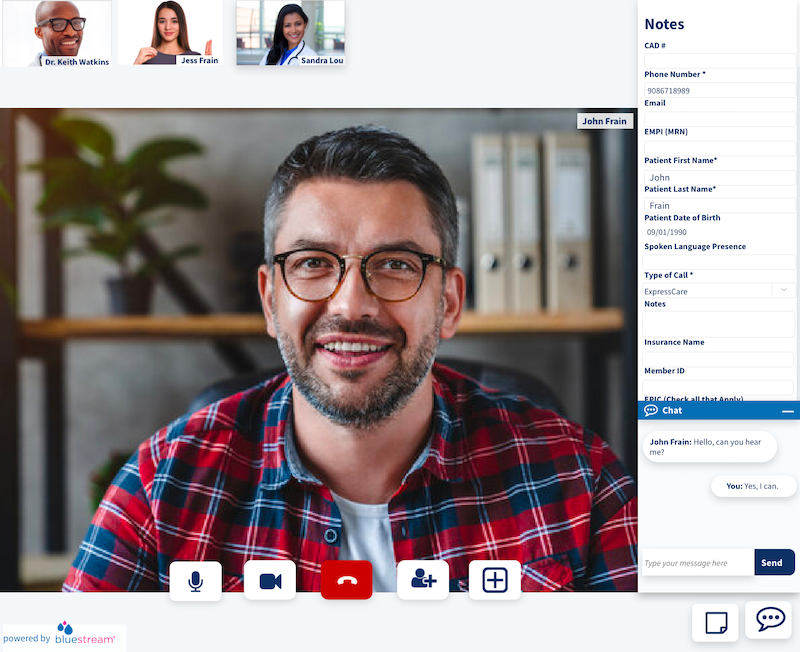
Task: Open the Type of Call dropdown
Action: tap(719, 291)
